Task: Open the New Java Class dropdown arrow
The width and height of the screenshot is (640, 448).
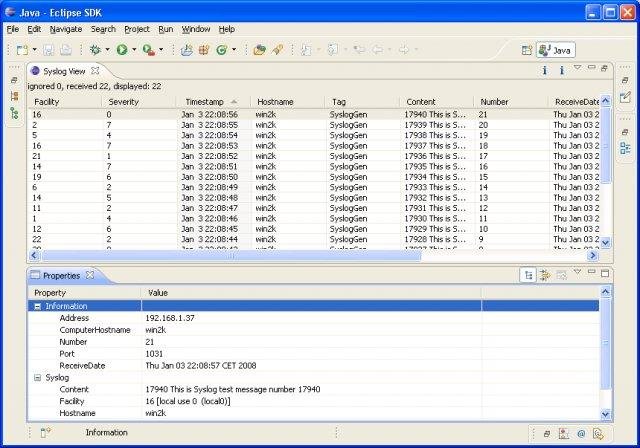Action: tap(234, 50)
